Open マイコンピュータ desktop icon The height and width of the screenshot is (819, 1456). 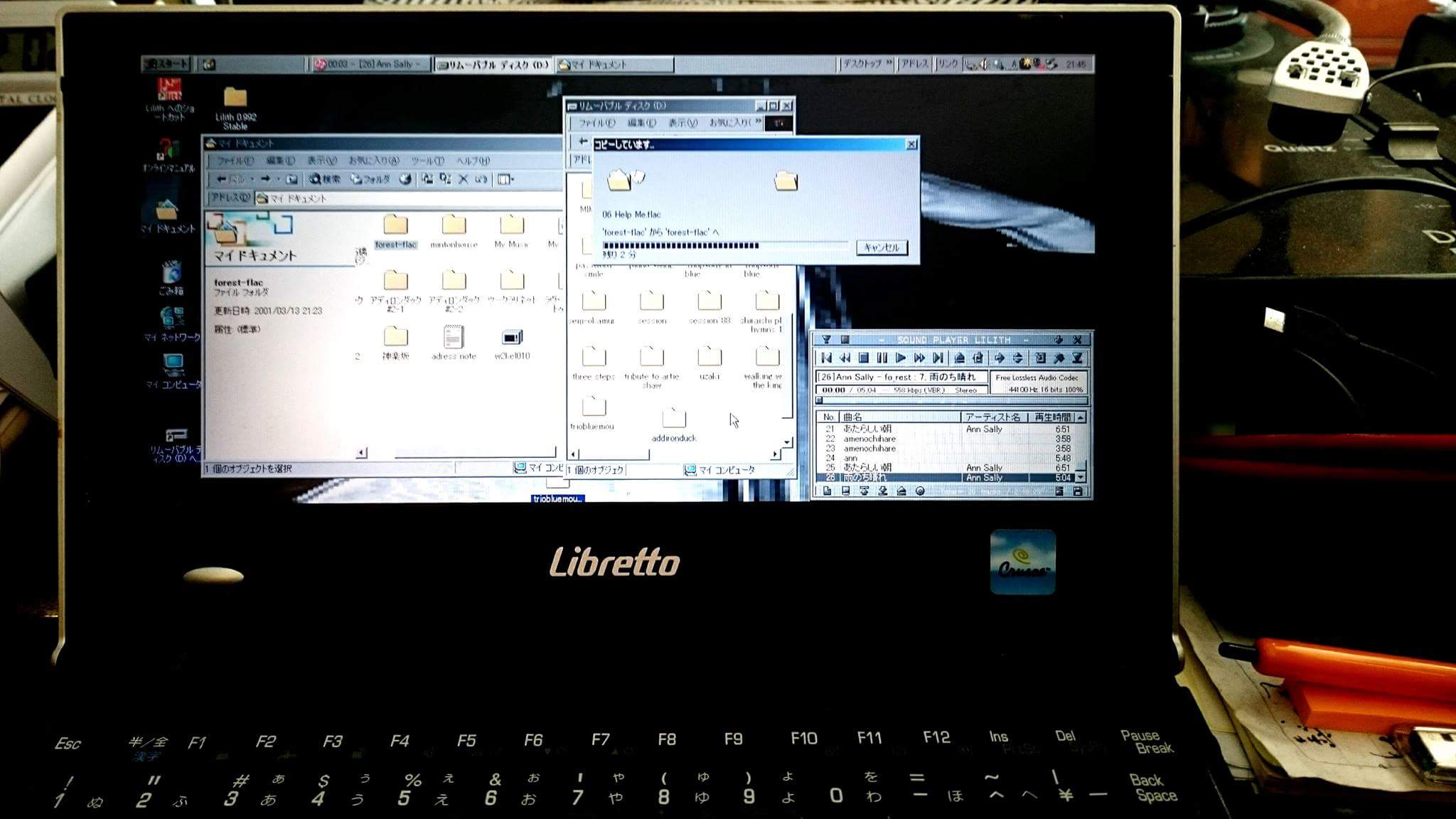coord(173,371)
